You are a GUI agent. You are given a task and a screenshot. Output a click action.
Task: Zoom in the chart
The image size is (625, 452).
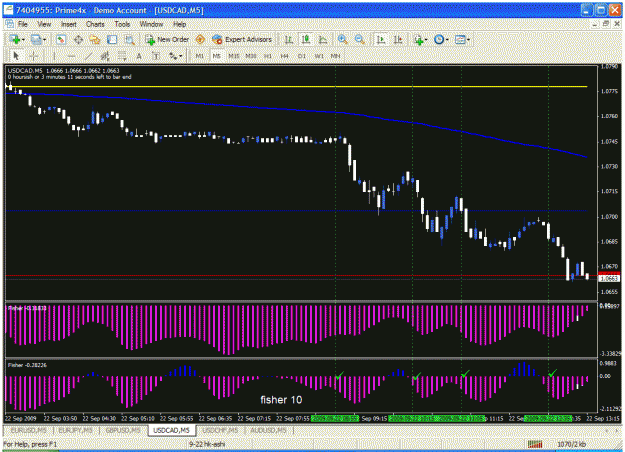tap(342, 39)
